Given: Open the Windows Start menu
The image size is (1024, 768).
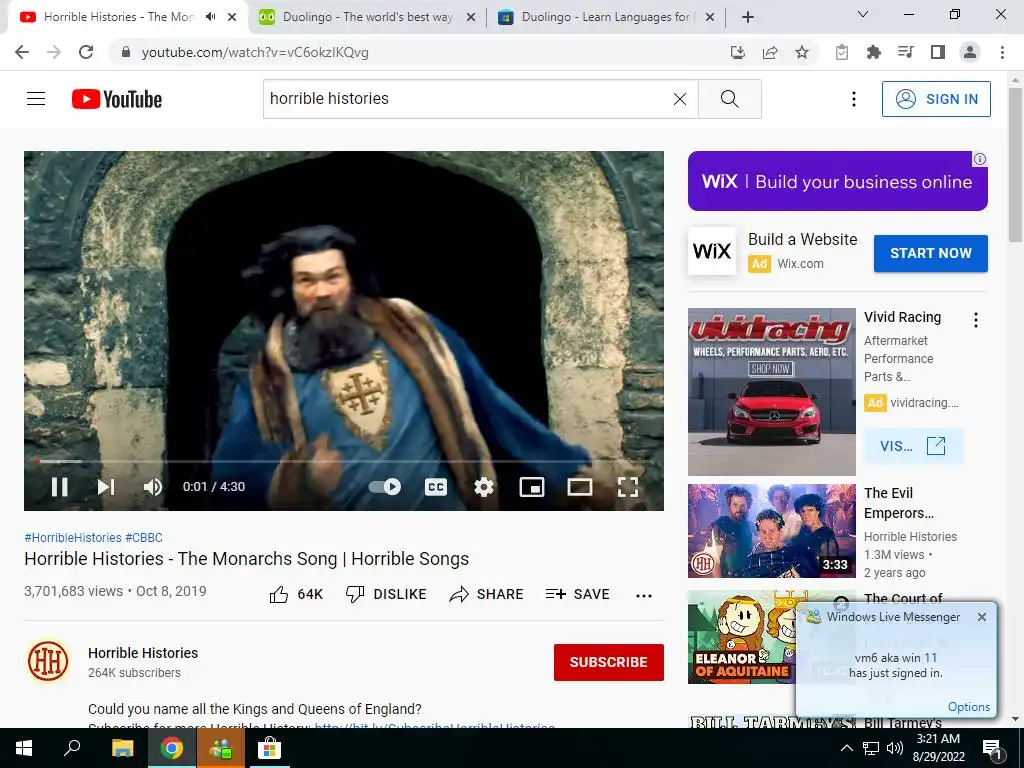Looking at the screenshot, I should (x=24, y=748).
